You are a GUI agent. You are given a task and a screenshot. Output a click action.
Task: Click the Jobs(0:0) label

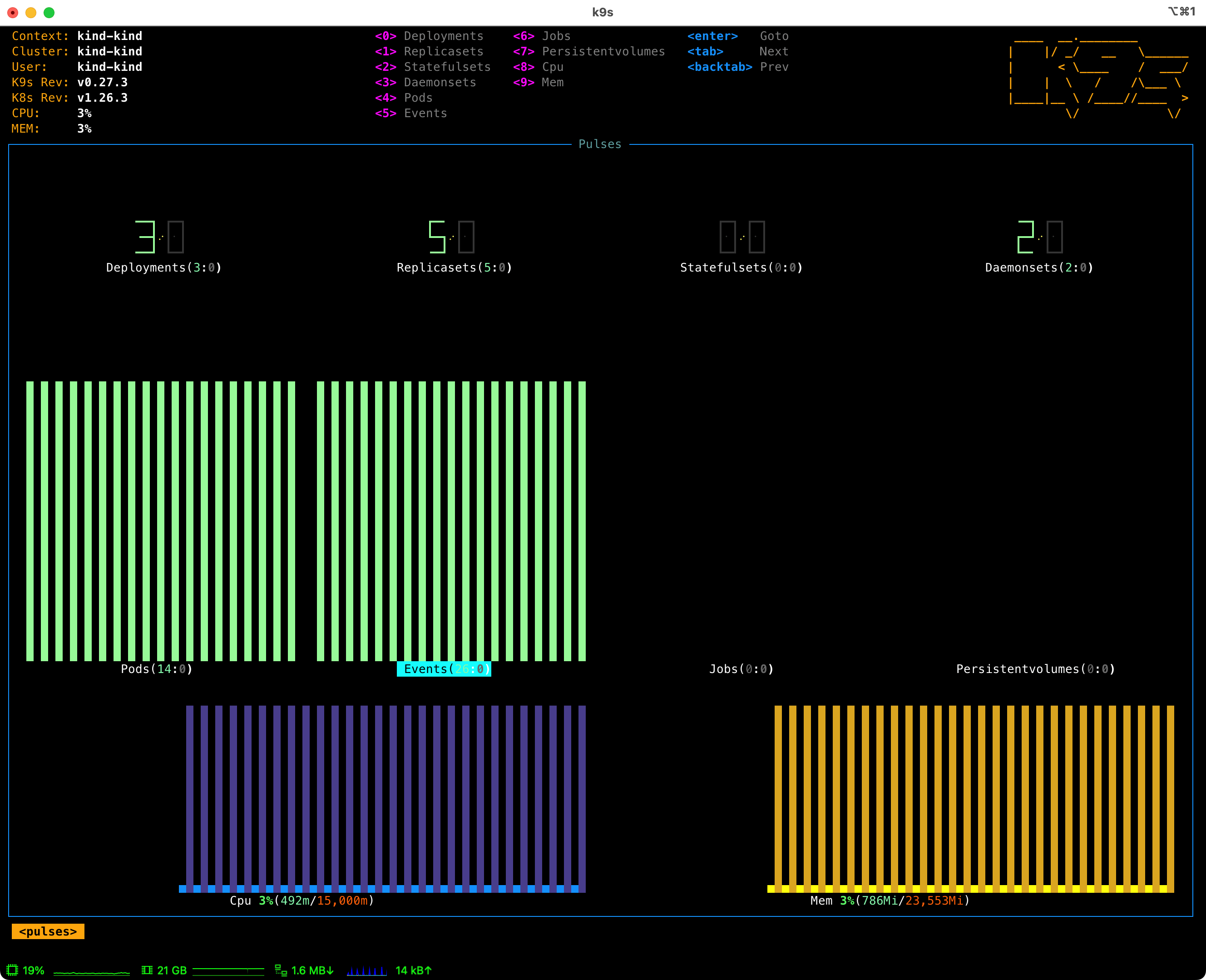click(x=741, y=669)
